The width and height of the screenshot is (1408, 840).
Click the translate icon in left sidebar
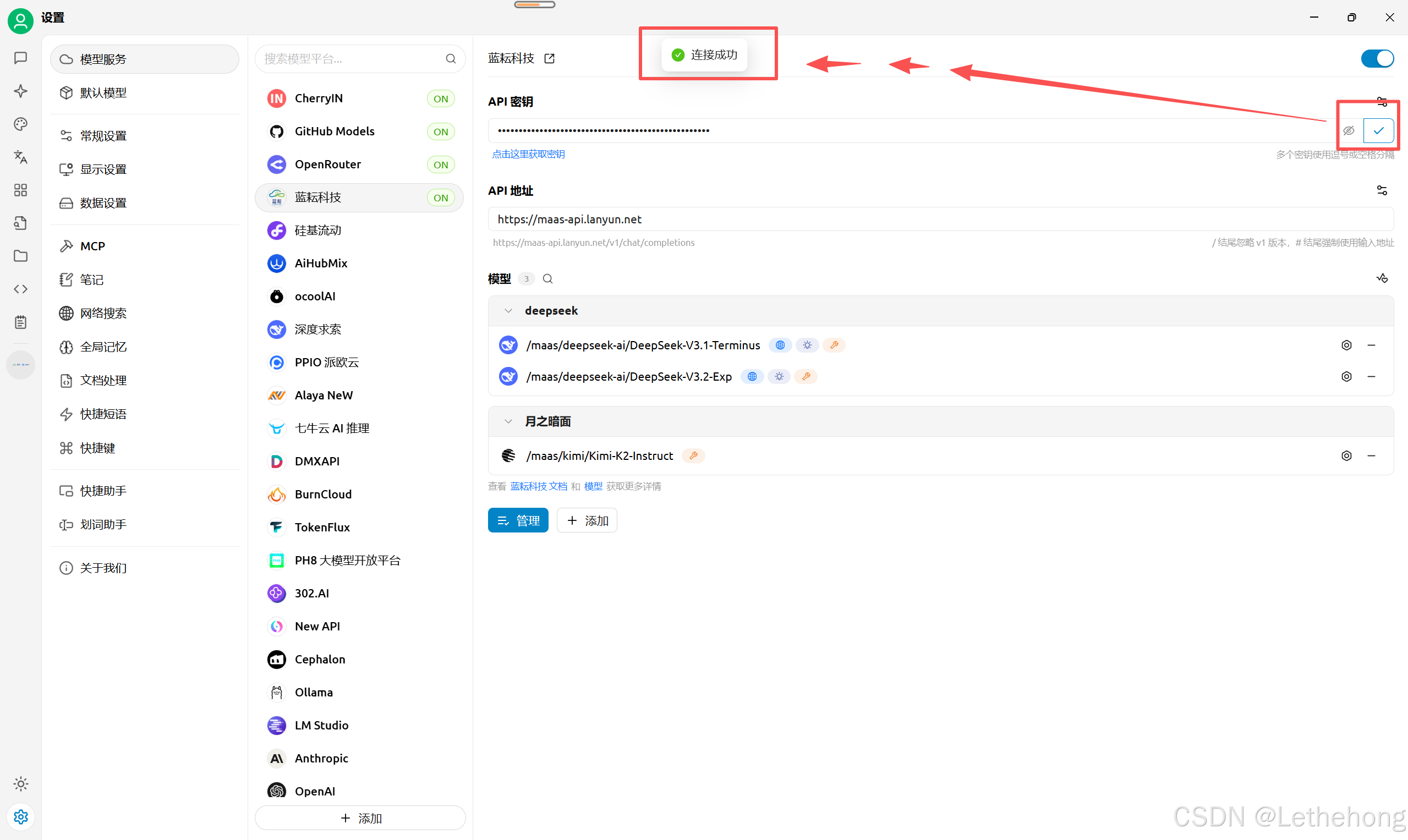[20, 157]
